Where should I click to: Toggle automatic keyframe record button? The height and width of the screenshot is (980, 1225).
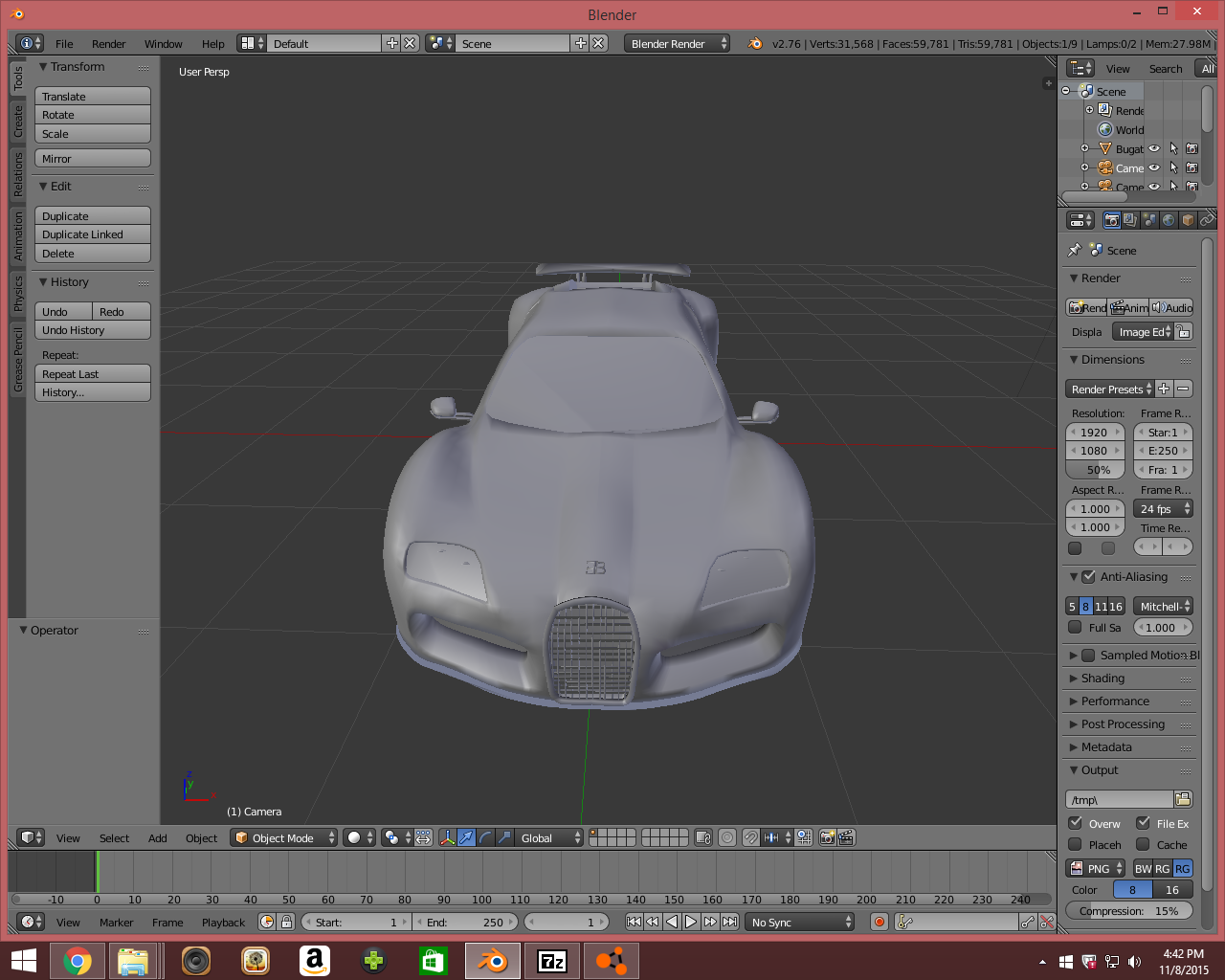(x=880, y=922)
